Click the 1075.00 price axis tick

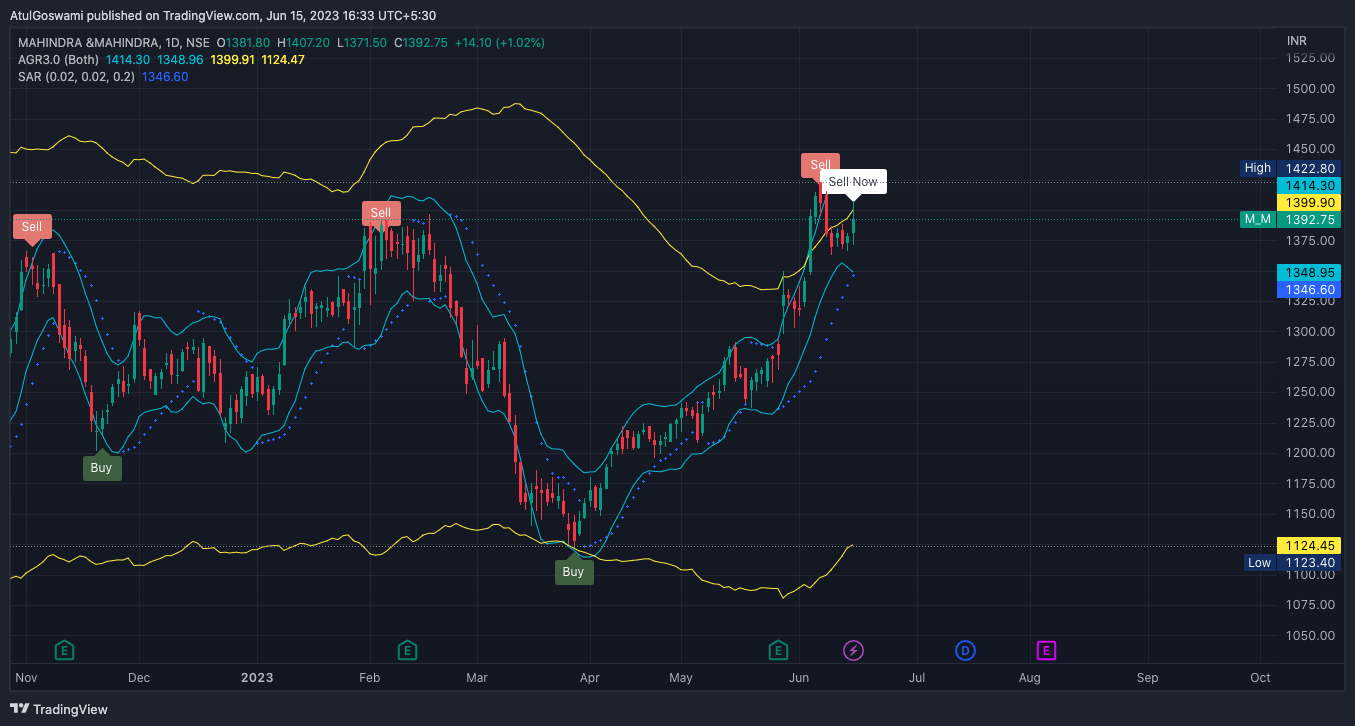[x=1310, y=604]
